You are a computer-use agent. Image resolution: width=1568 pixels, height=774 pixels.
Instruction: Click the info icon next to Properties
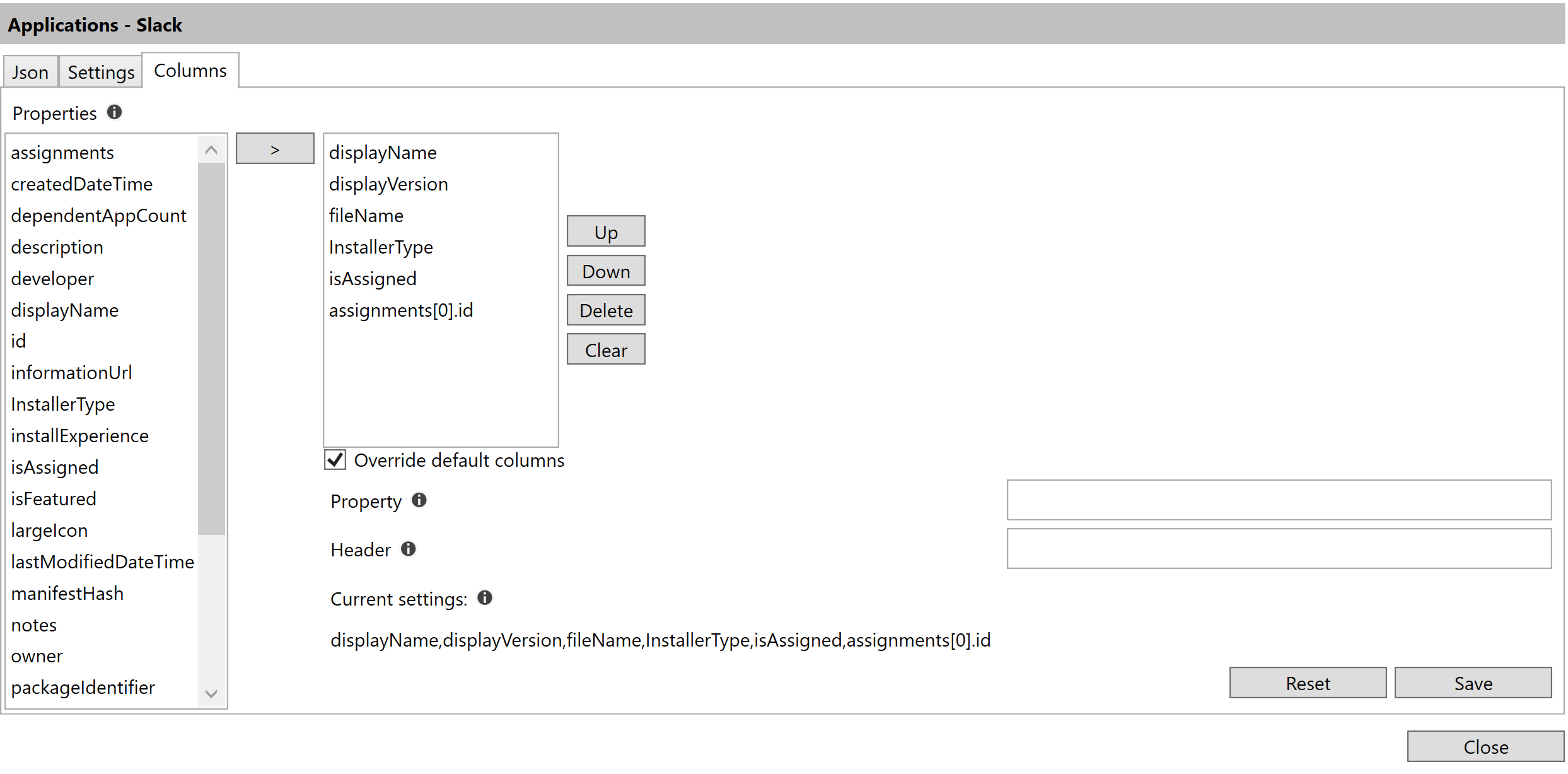click(x=114, y=112)
